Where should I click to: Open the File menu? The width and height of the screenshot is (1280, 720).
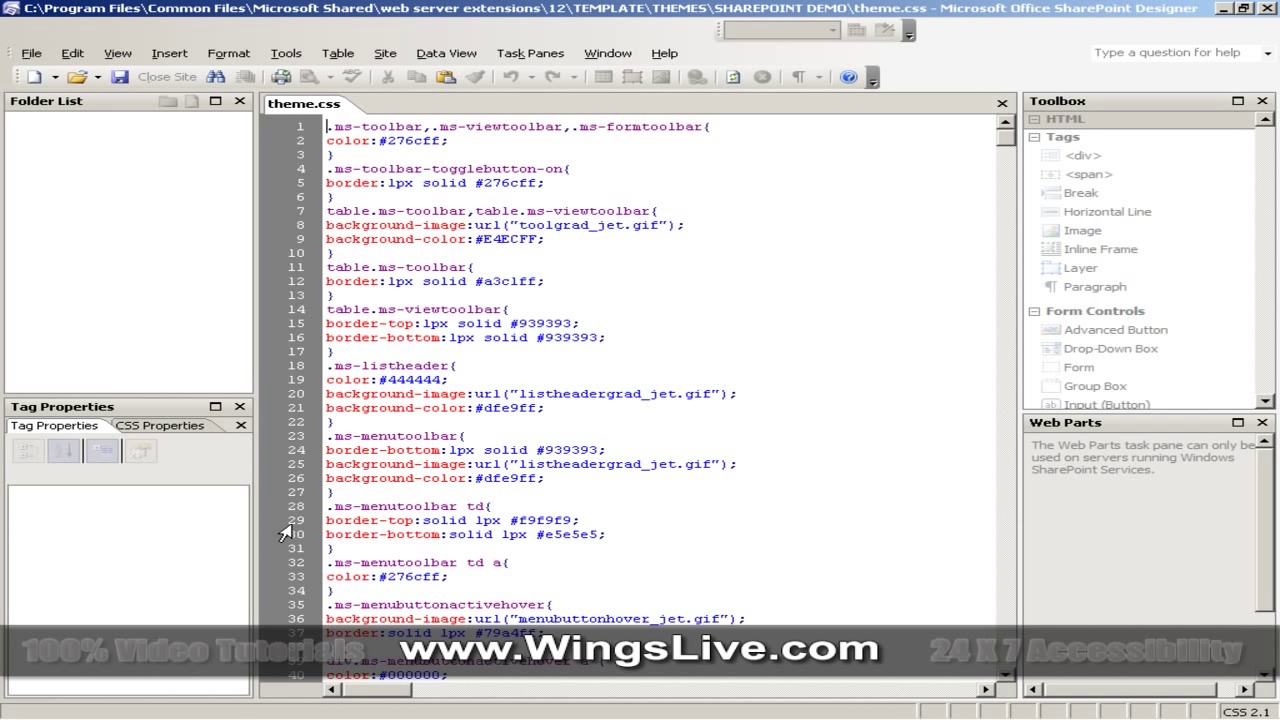(x=32, y=53)
